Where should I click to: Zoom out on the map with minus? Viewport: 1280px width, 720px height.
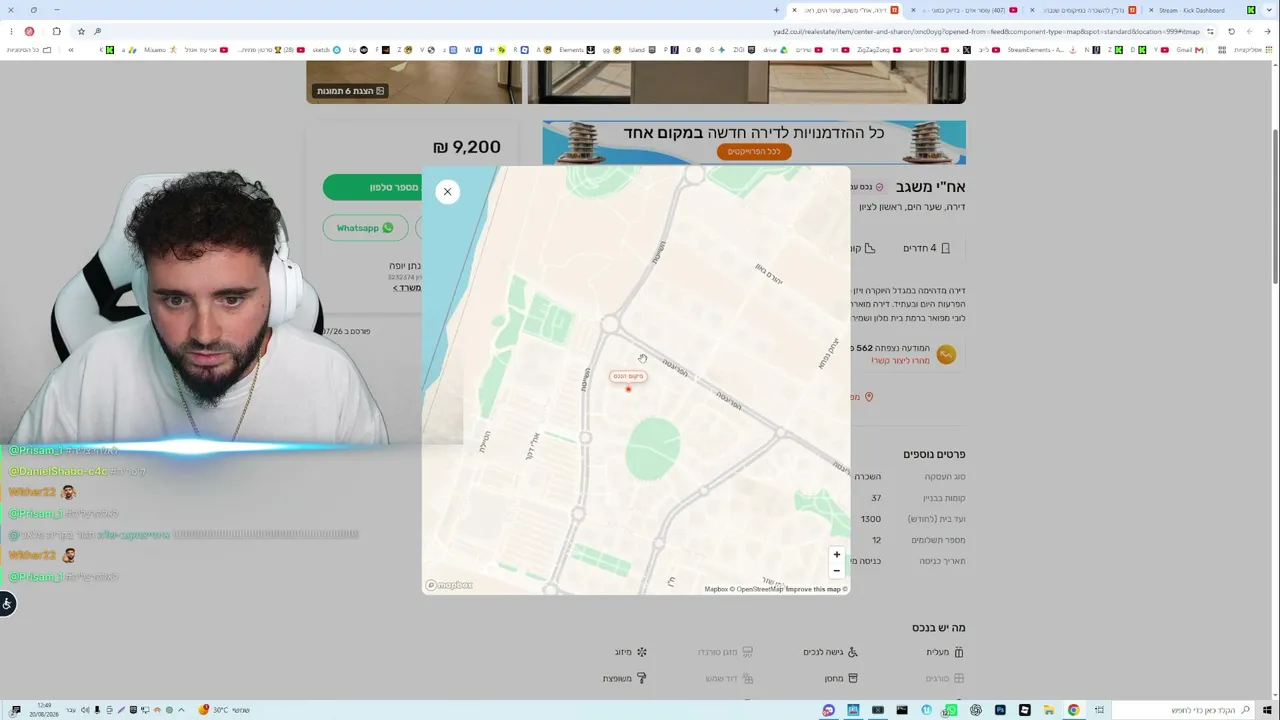pyautogui.click(x=837, y=571)
